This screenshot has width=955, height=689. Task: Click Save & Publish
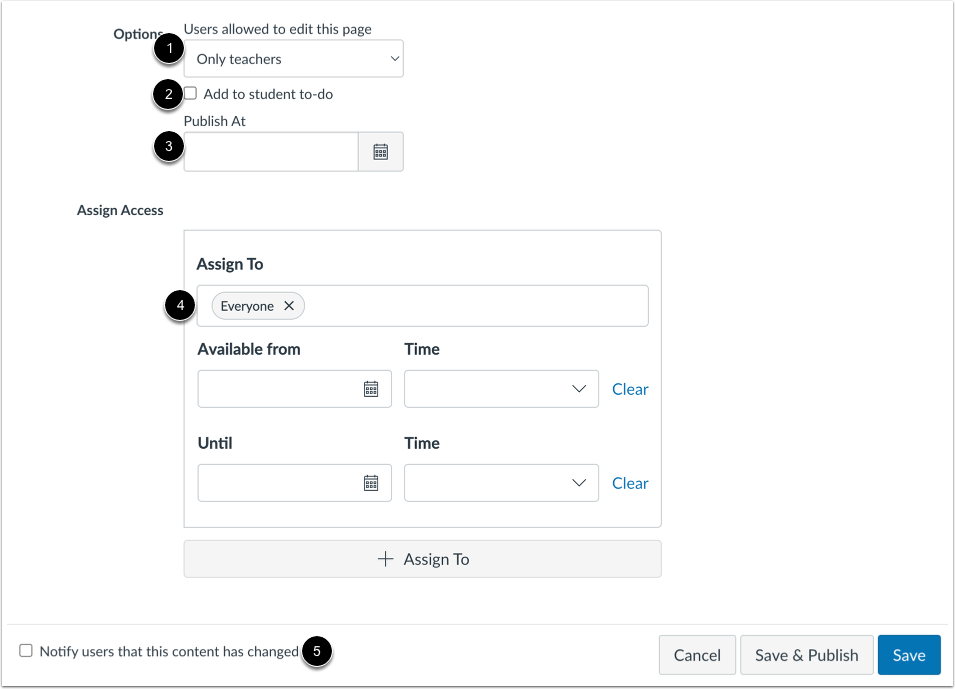[806, 655]
